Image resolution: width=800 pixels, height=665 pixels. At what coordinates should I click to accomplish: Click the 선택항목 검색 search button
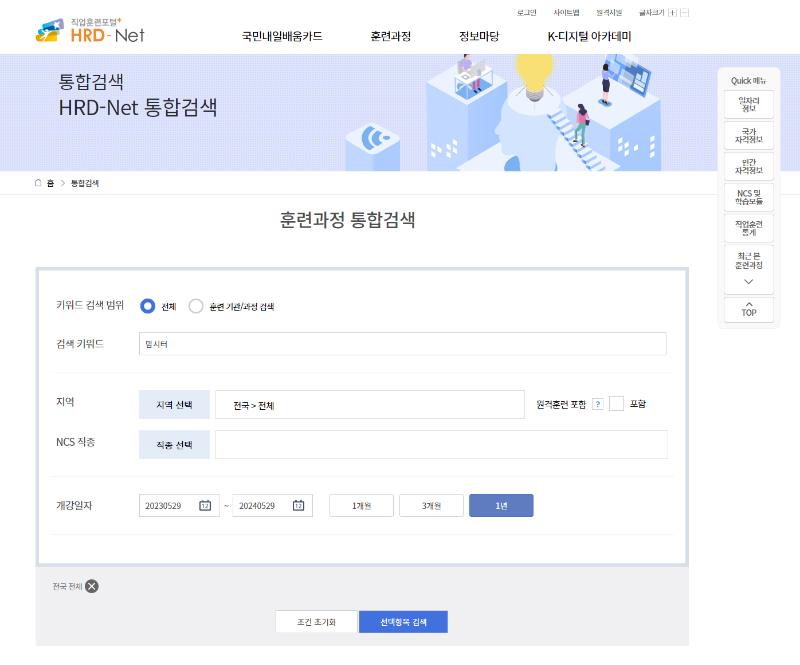pyautogui.click(x=403, y=621)
